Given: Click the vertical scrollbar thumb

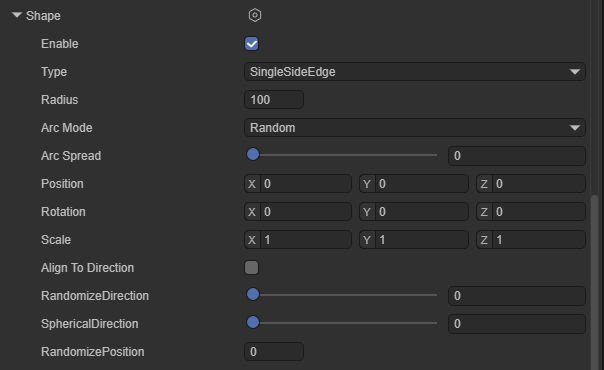Looking at the screenshot, I should click(x=594, y=283).
